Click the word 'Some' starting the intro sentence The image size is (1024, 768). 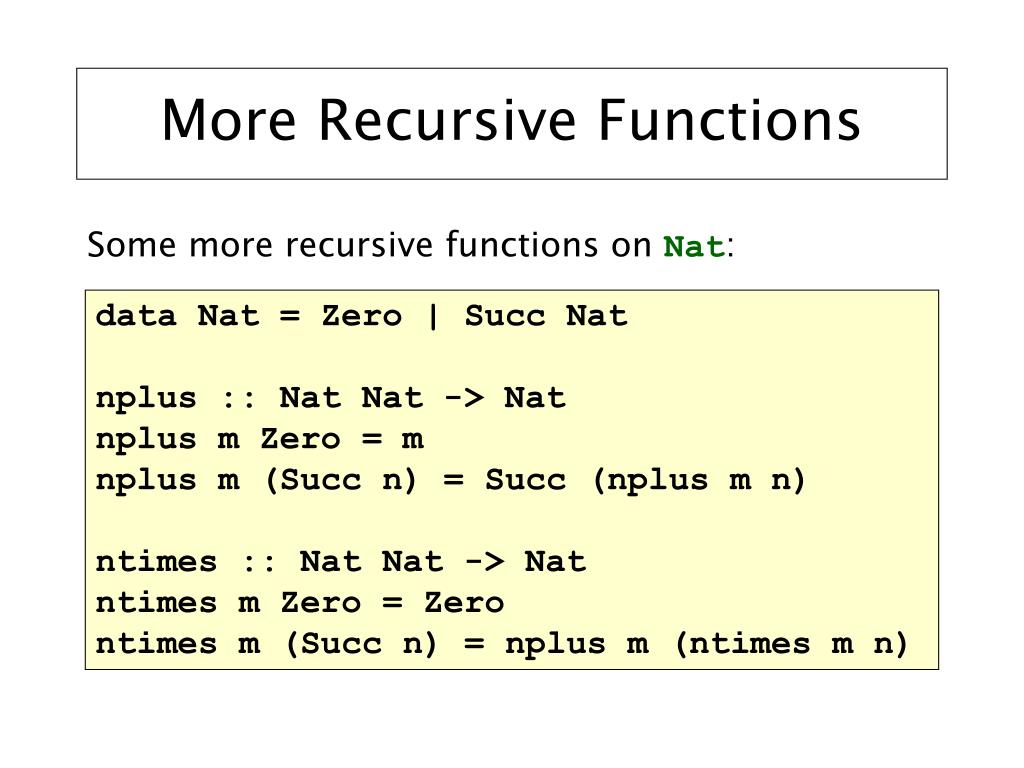(x=132, y=246)
